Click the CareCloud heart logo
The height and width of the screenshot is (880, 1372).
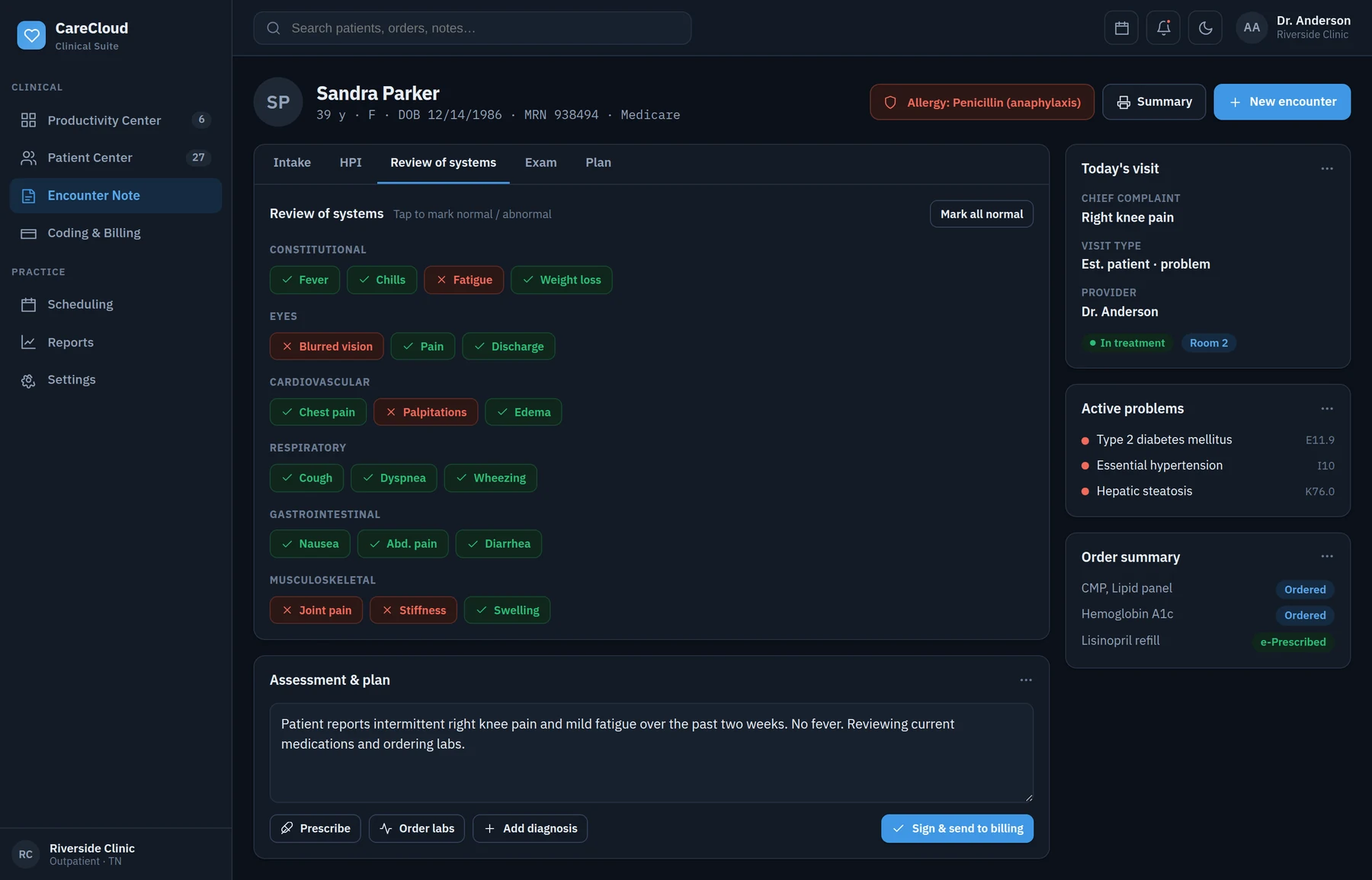click(x=31, y=35)
